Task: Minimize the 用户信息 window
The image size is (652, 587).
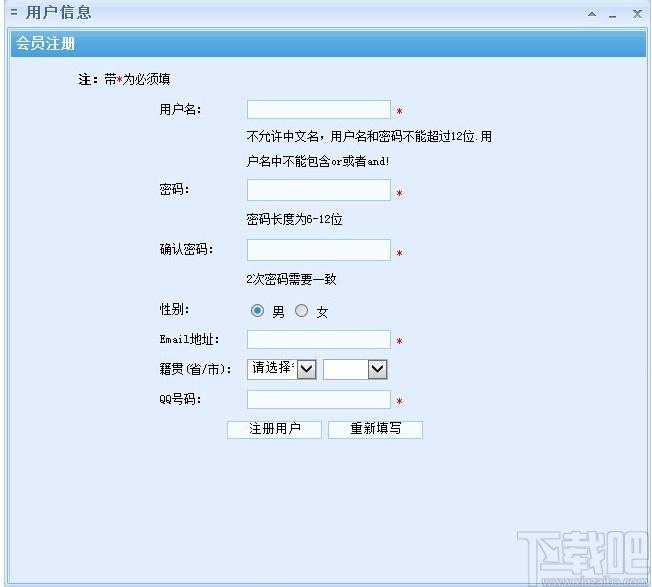Action: coord(612,16)
